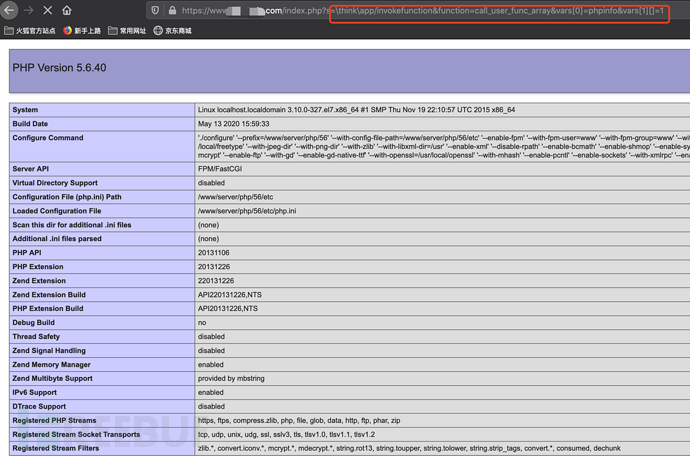The image size is (690, 456).
Task: Select the 20131106 PHP API value
Action: pyautogui.click(x=213, y=253)
